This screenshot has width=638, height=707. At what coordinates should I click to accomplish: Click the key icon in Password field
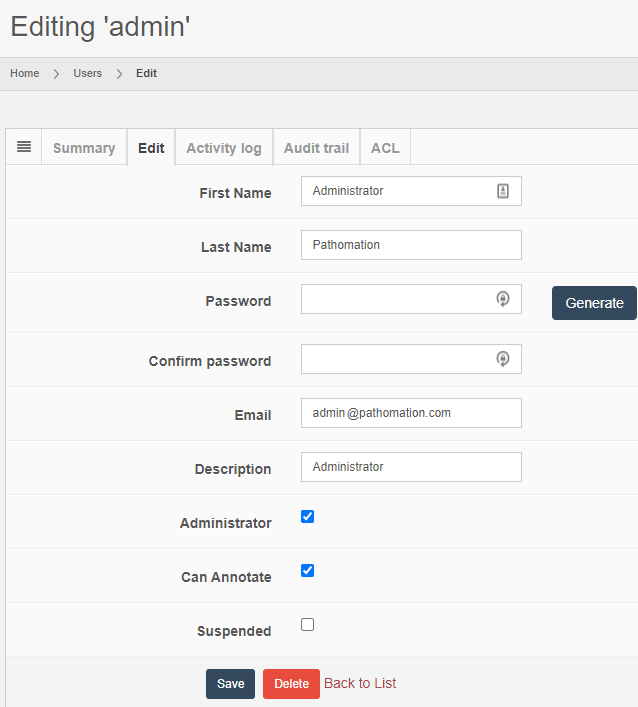(503, 299)
